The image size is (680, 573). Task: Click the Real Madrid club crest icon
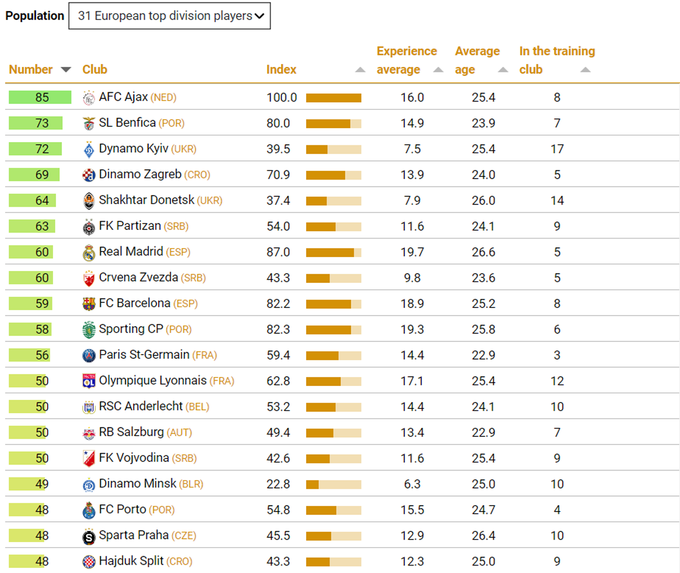point(89,252)
